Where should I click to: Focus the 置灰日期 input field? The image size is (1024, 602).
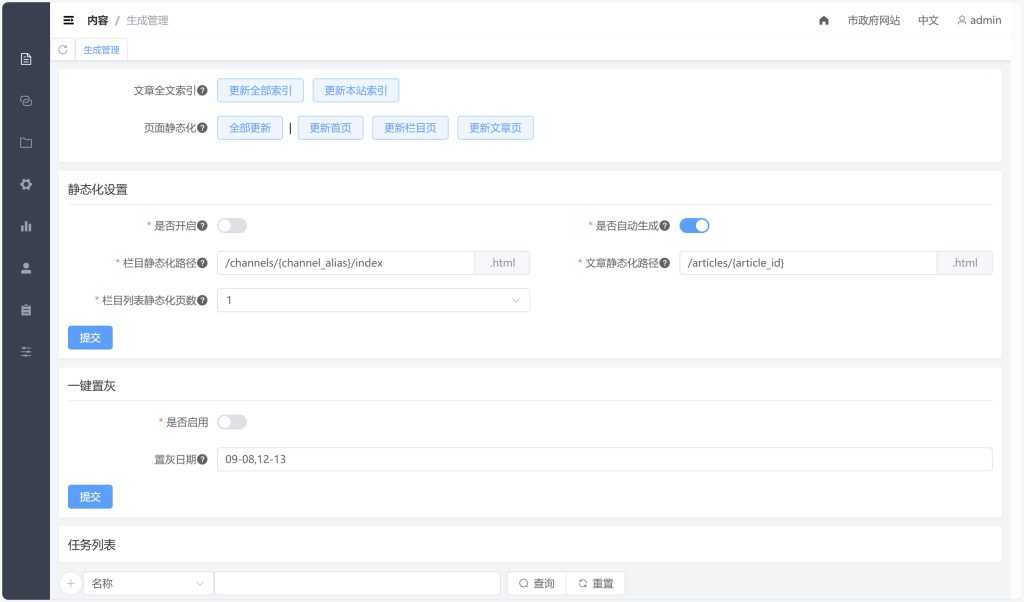(x=605, y=460)
